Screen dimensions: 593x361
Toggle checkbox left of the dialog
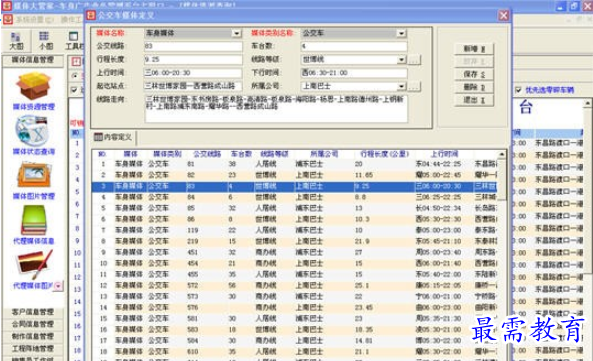(75, 90)
